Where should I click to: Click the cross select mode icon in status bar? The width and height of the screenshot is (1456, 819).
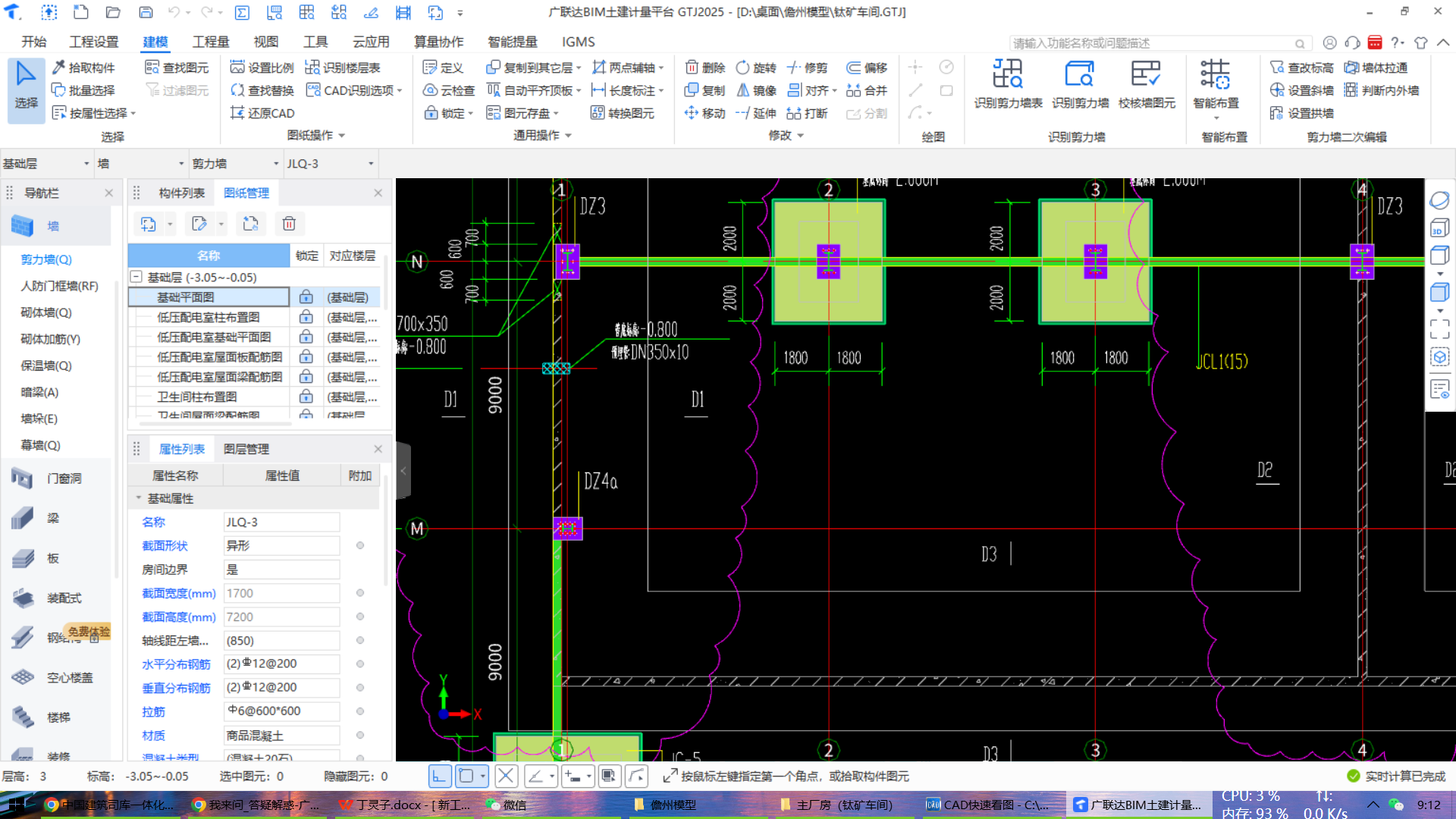[506, 776]
